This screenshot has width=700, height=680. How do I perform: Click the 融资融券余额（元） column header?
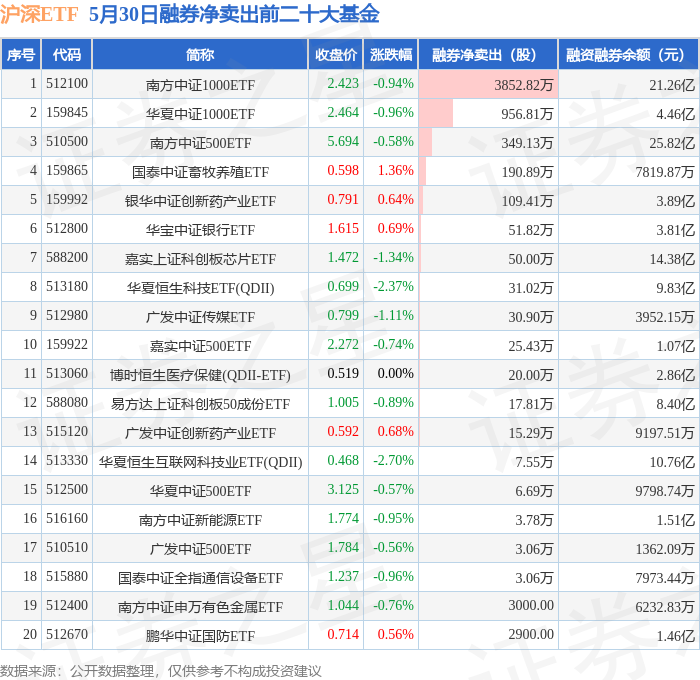click(628, 54)
